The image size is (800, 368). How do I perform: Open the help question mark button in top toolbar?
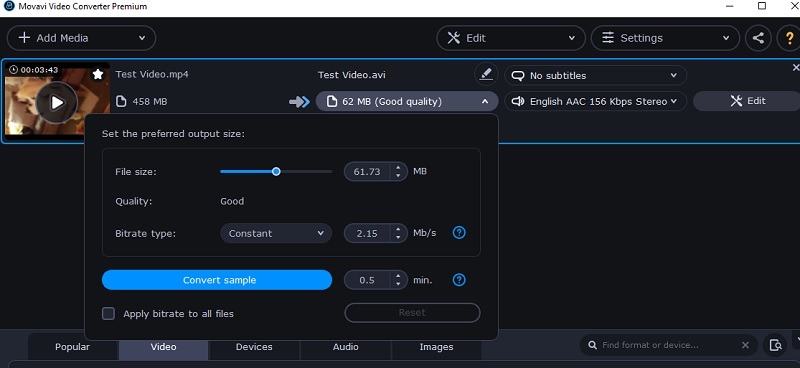(788, 38)
